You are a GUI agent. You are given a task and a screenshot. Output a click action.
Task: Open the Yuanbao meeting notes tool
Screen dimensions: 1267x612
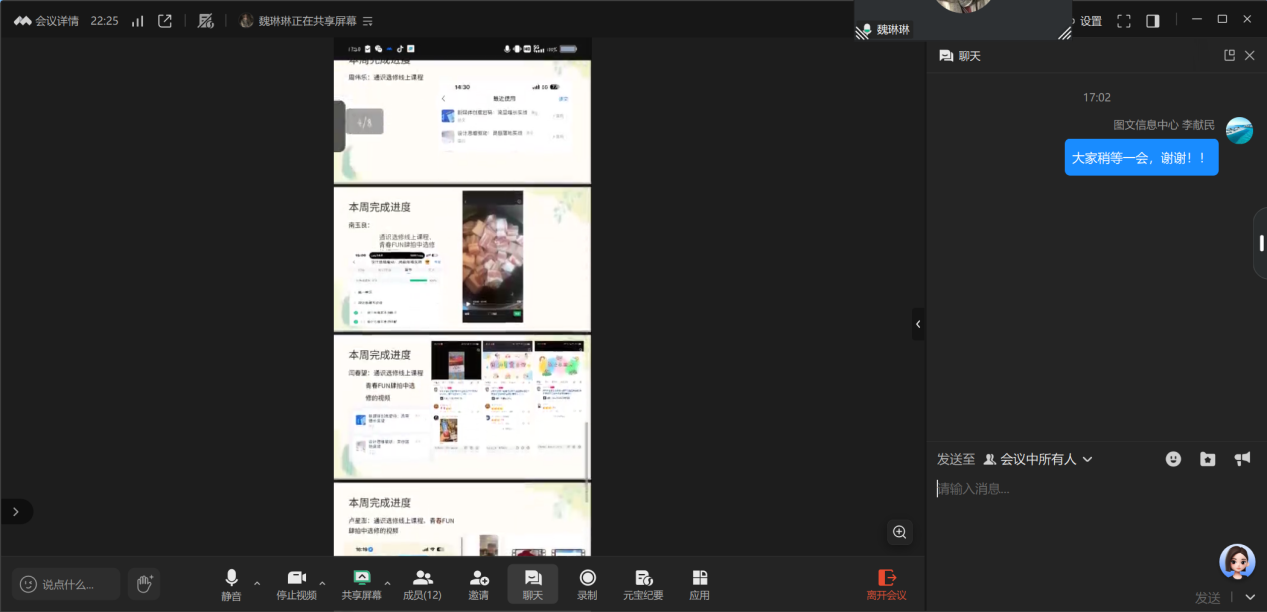[643, 584]
